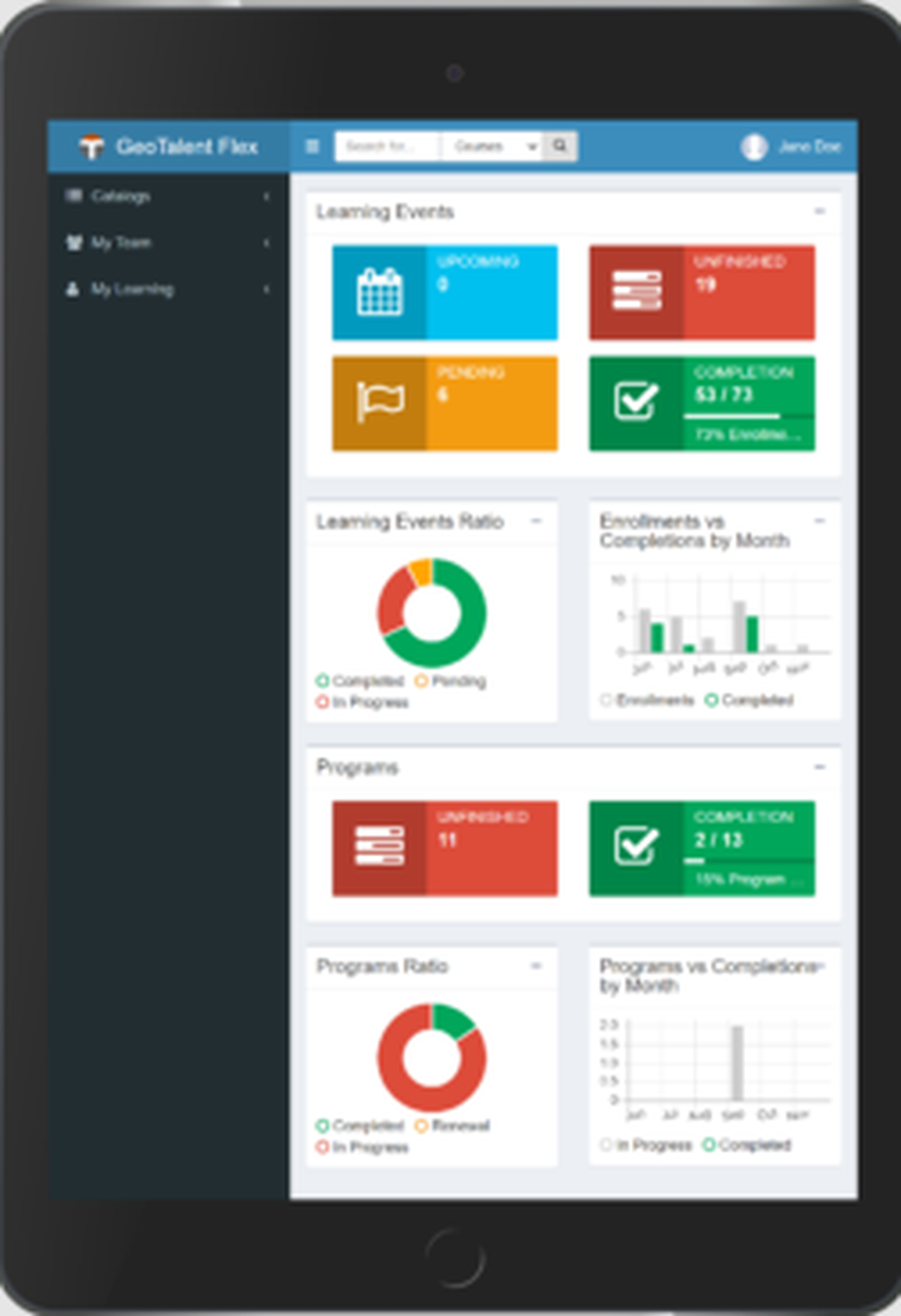This screenshot has width=901, height=1316.
Task: Toggle the Renewal legend in Programs Ratio
Action: tap(455, 1125)
